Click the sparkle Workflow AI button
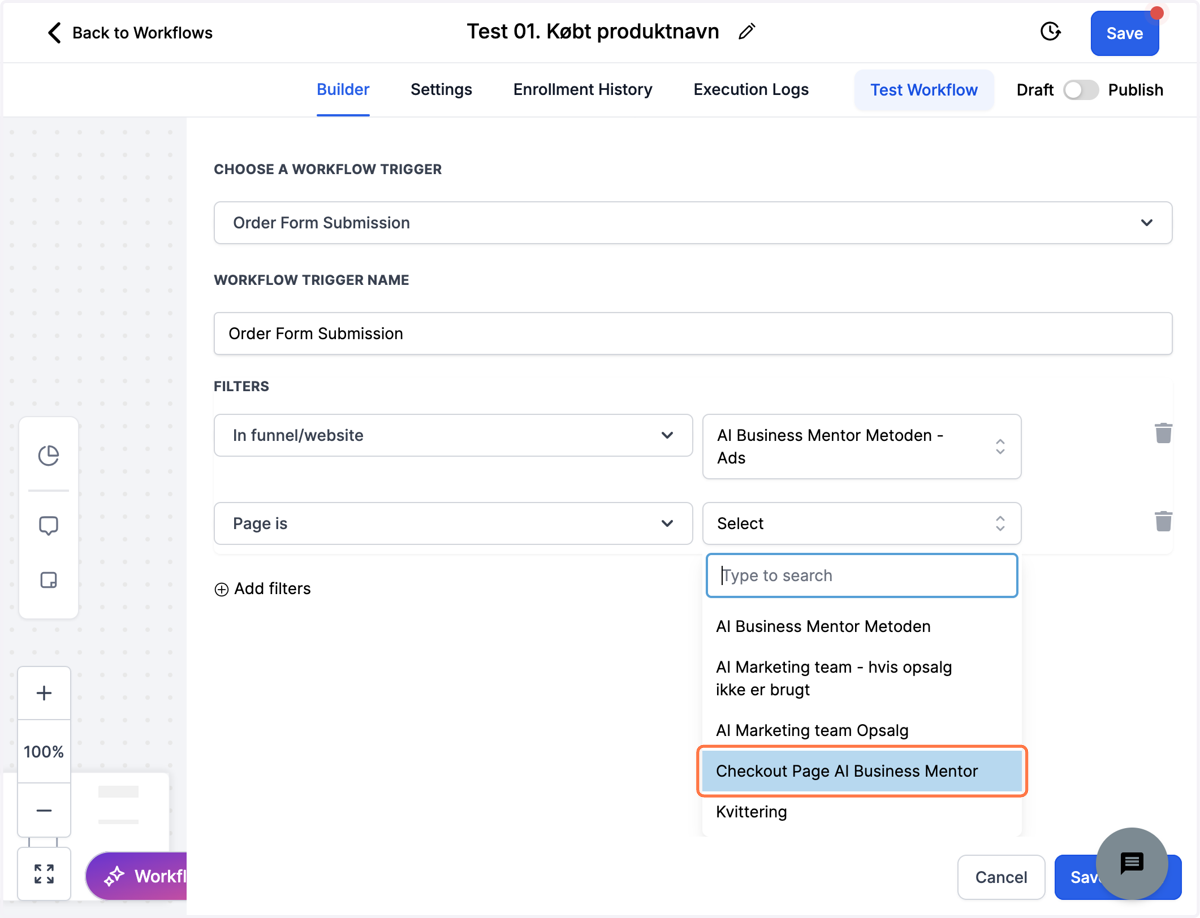 (x=137, y=876)
